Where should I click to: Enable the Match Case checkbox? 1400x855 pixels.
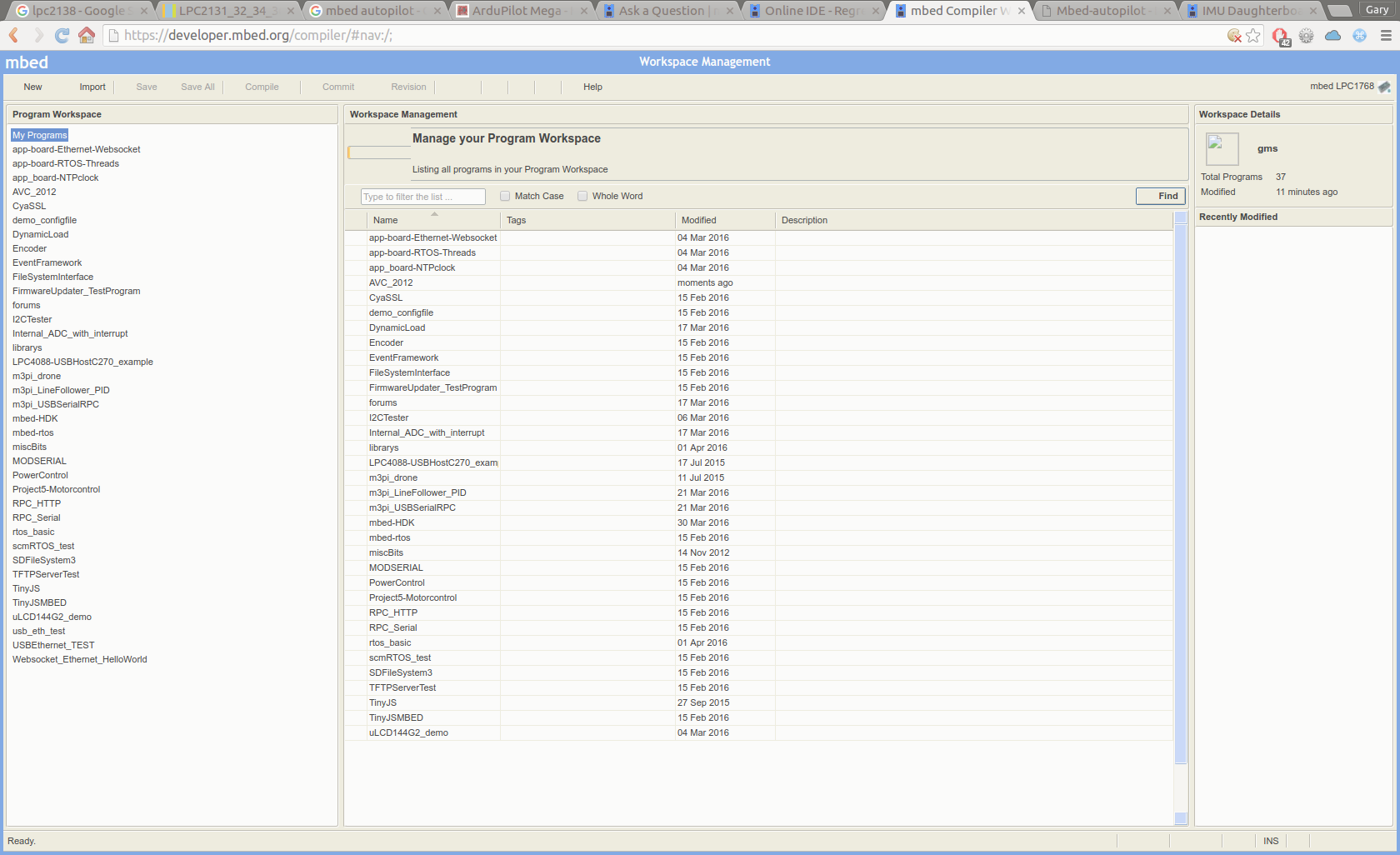505,196
